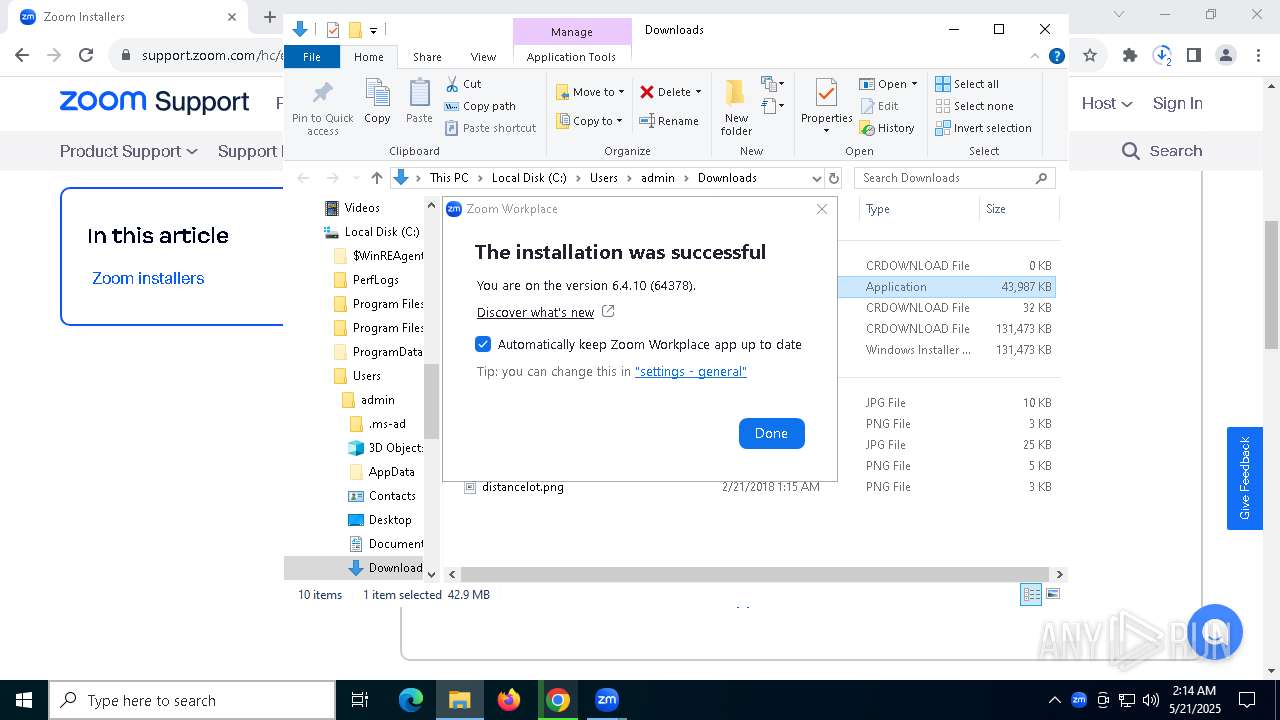The height and width of the screenshot is (720, 1280).
Task: Click the Cut scissors icon
Action: point(452,84)
